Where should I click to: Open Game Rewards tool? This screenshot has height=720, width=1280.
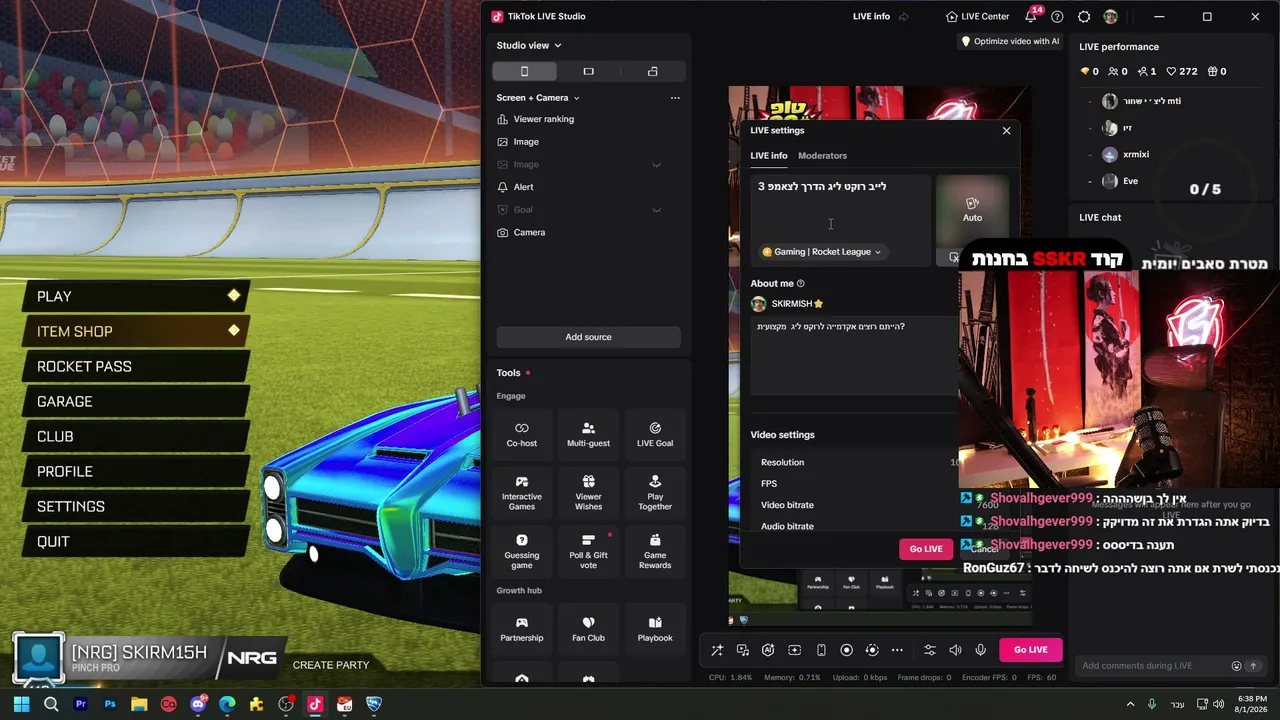pyautogui.click(x=655, y=551)
